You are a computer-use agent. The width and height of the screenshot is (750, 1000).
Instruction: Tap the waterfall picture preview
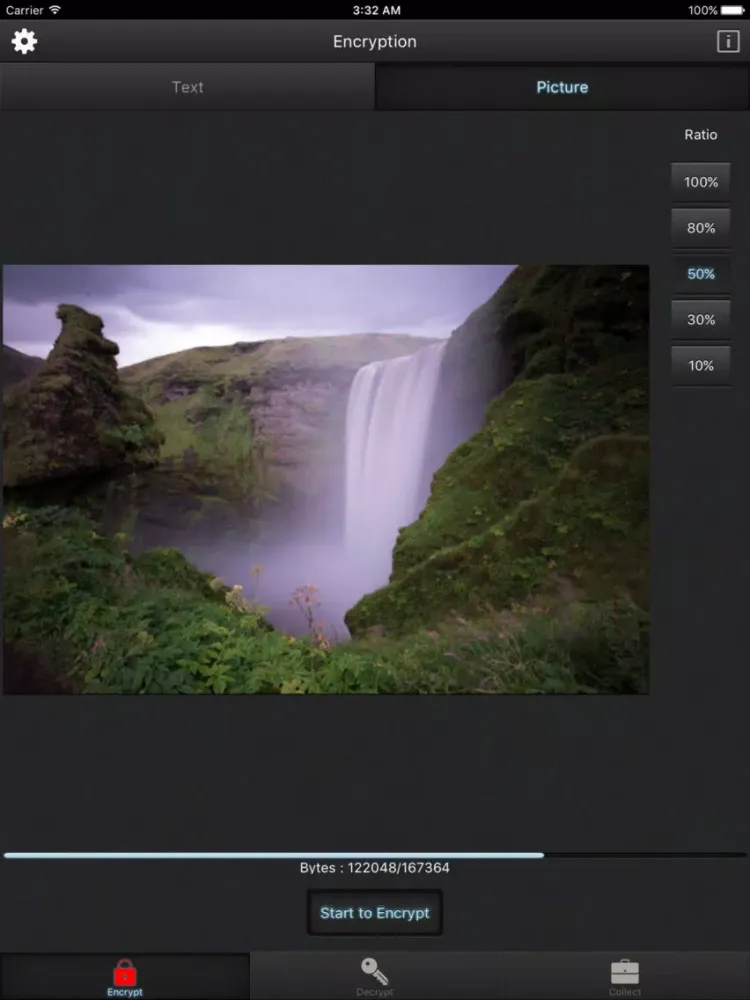[x=326, y=480]
